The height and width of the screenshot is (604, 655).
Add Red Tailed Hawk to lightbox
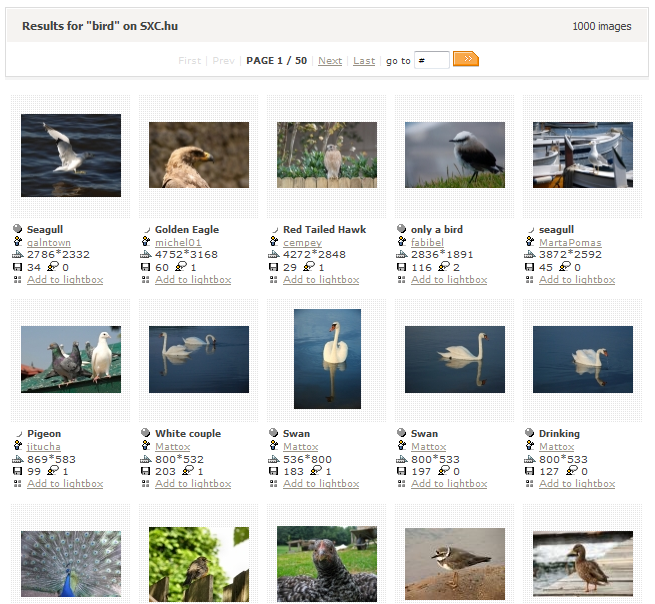tap(321, 279)
